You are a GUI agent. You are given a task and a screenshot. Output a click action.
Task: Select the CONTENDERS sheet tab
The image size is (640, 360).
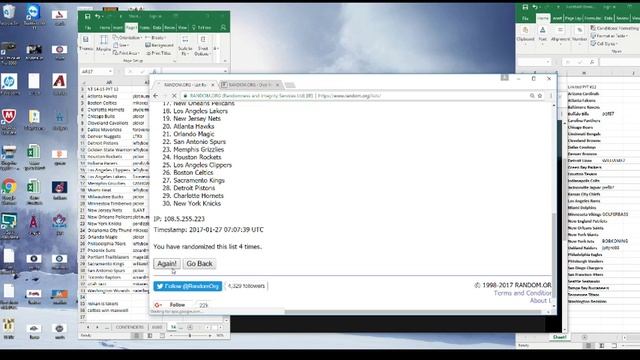tap(130, 327)
